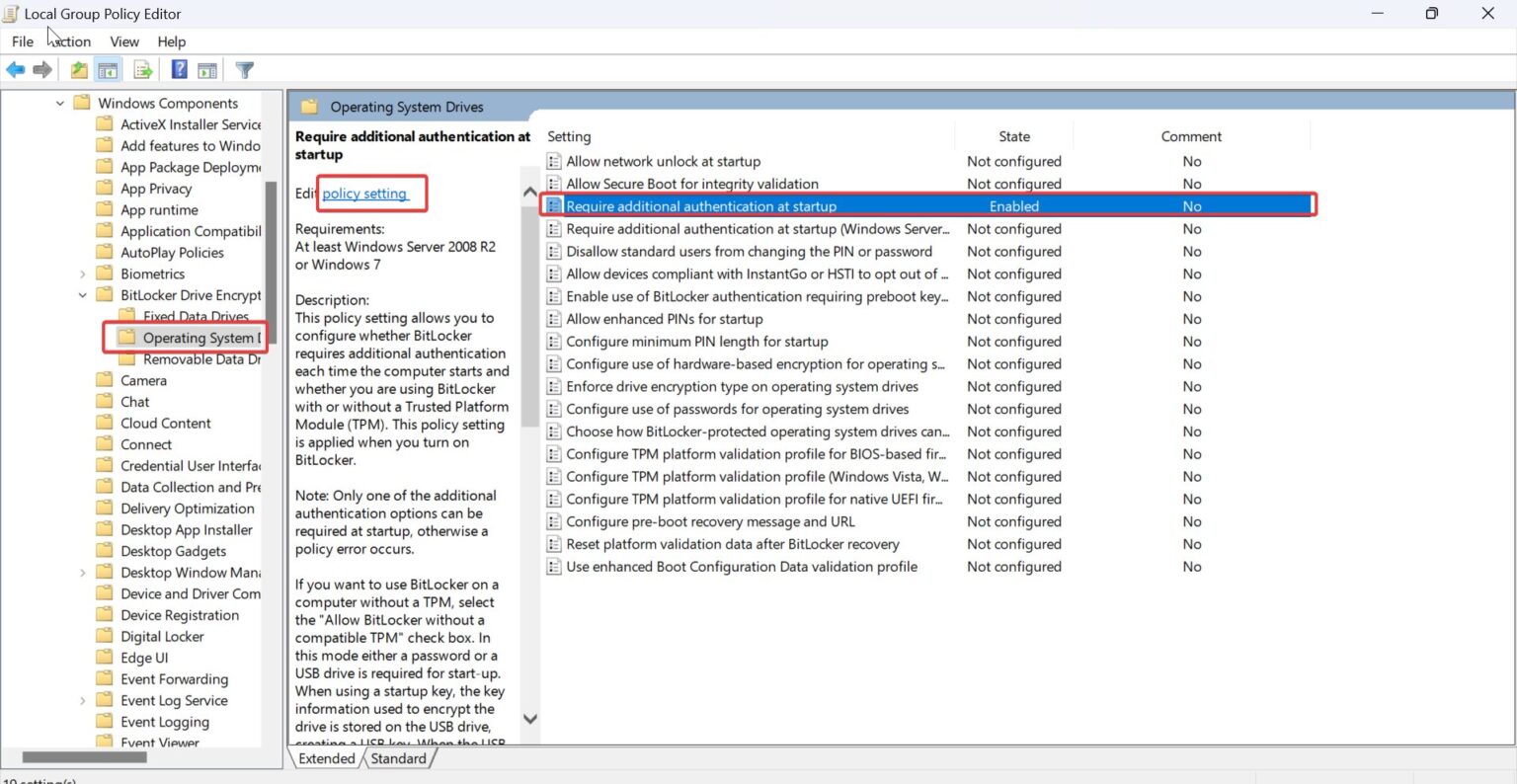This screenshot has width=1517, height=784.
Task: Toggle the Show/Hide Action Pane icon
Action: [207, 69]
